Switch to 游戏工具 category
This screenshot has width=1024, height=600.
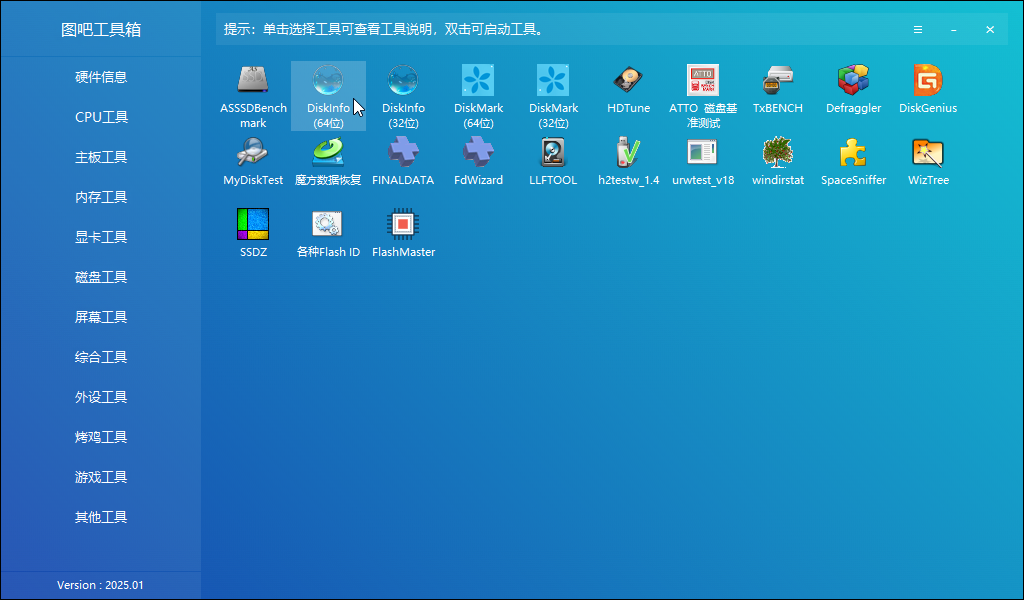(x=101, y=477)
